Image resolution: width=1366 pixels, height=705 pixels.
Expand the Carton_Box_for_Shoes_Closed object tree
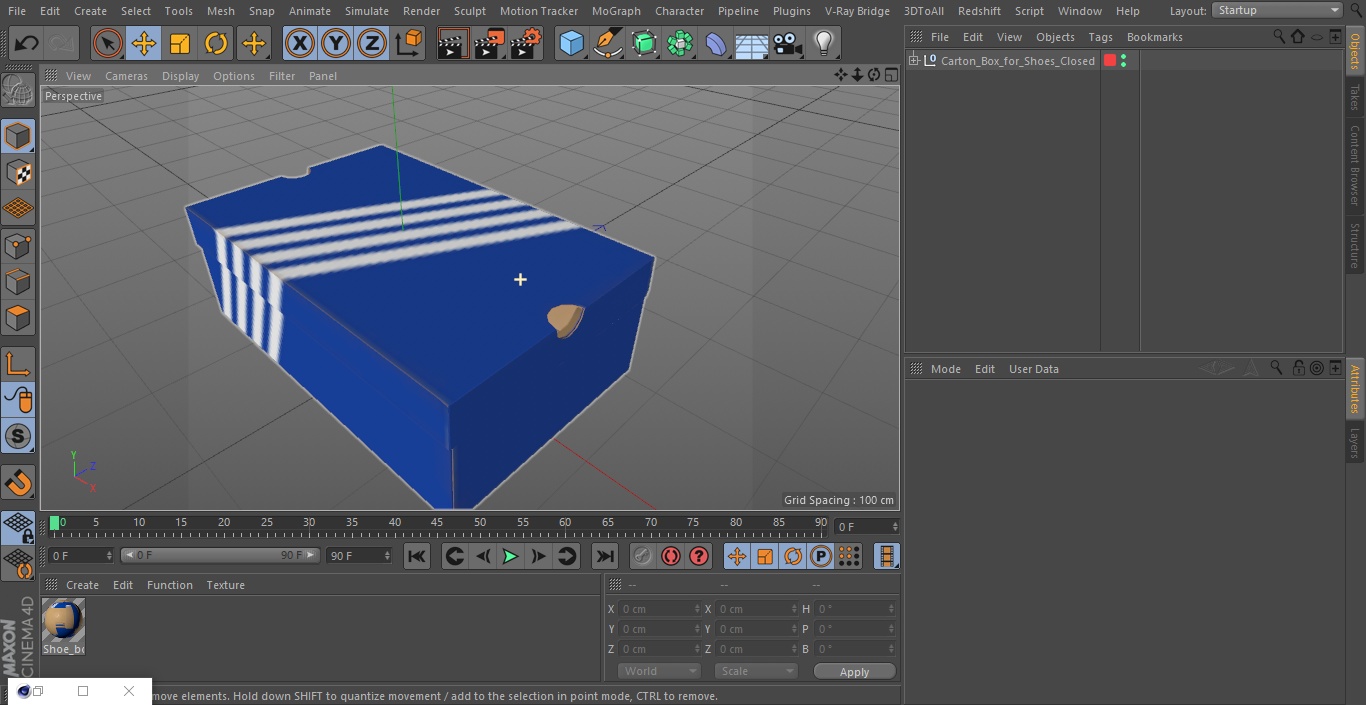tap(914, 61)
